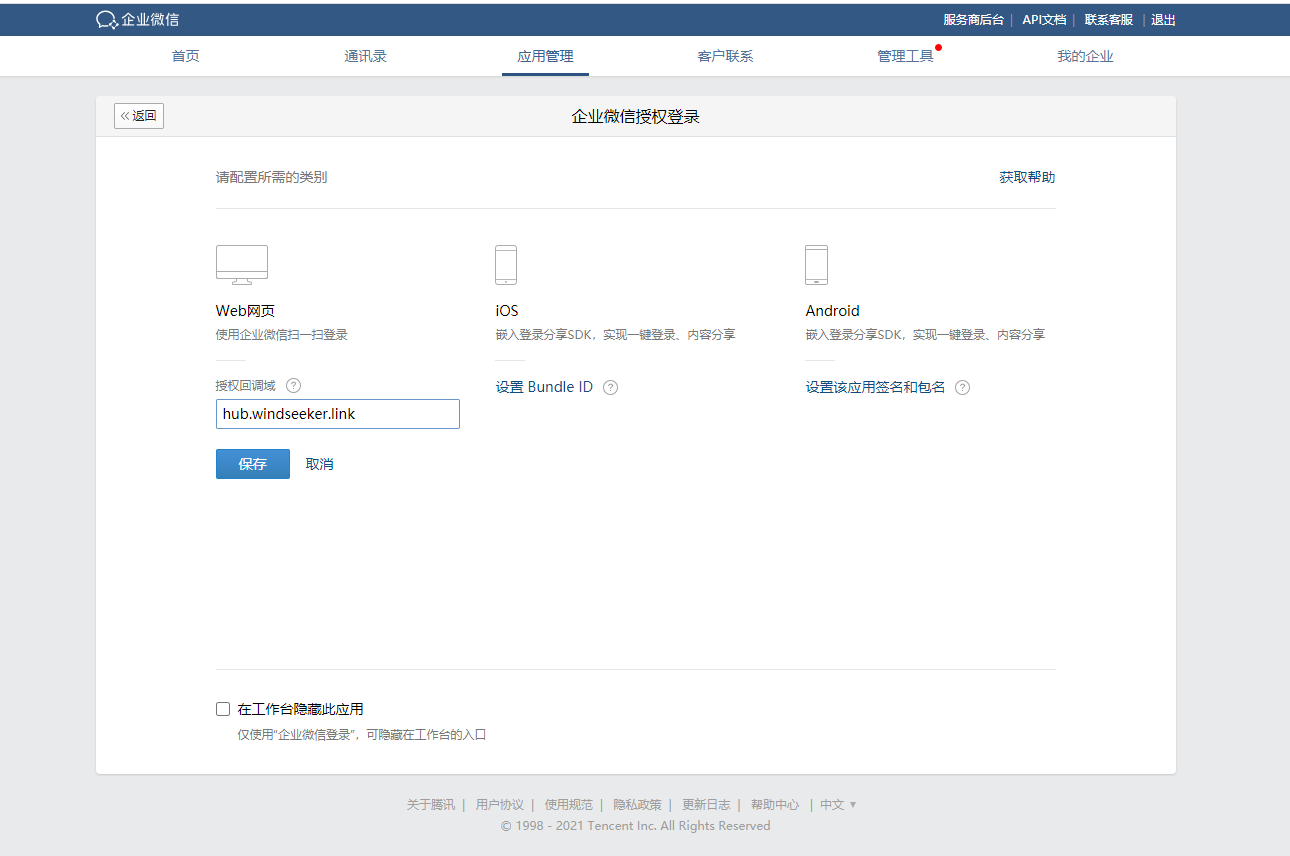Open 更新日志 footer link
This screenshot has width=1290, height=856.
(x=706, y=805)
